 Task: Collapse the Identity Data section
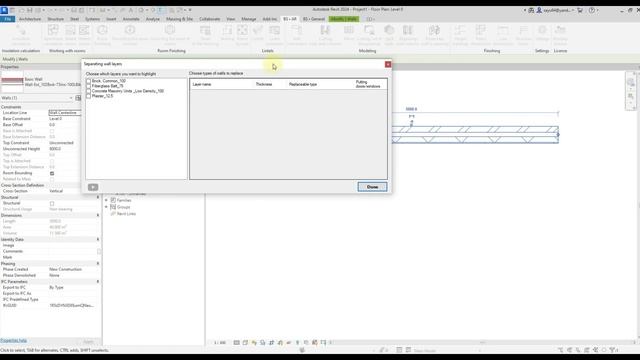coord(98,239)
